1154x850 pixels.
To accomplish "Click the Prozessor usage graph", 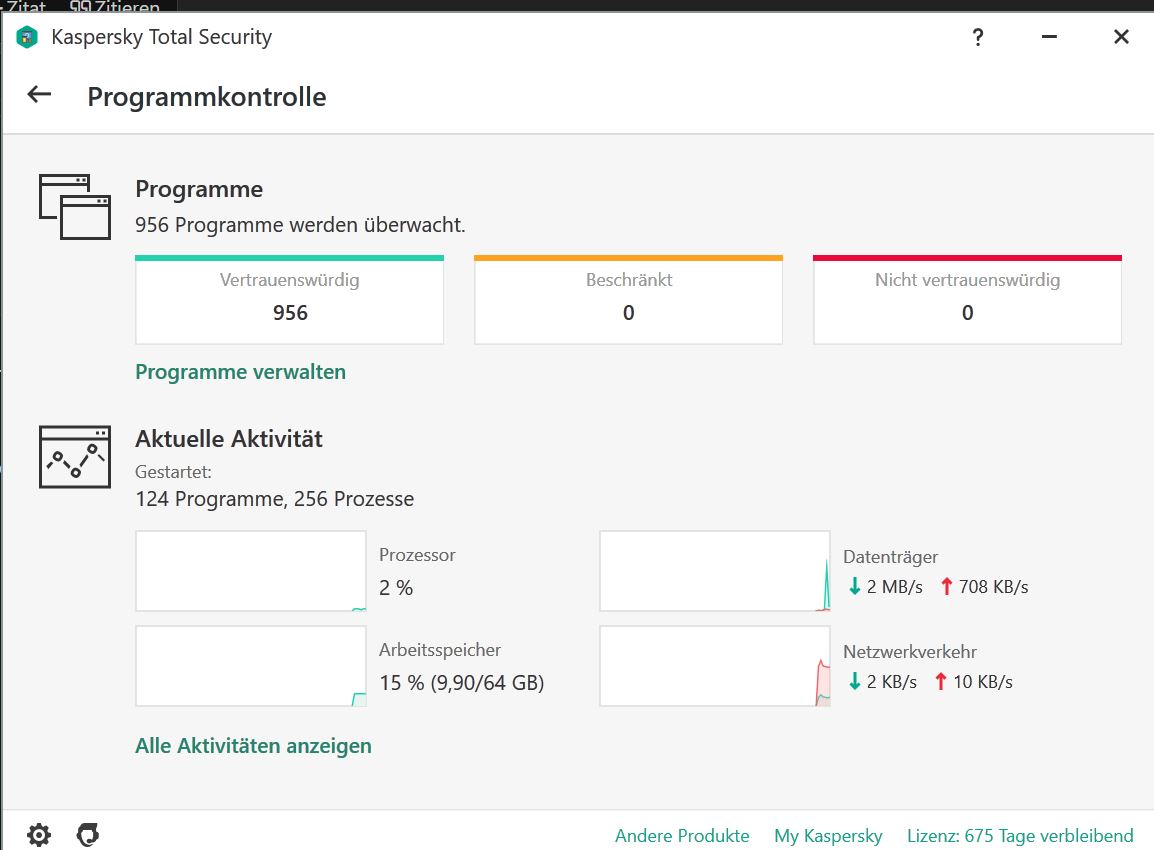I will 251,571.
